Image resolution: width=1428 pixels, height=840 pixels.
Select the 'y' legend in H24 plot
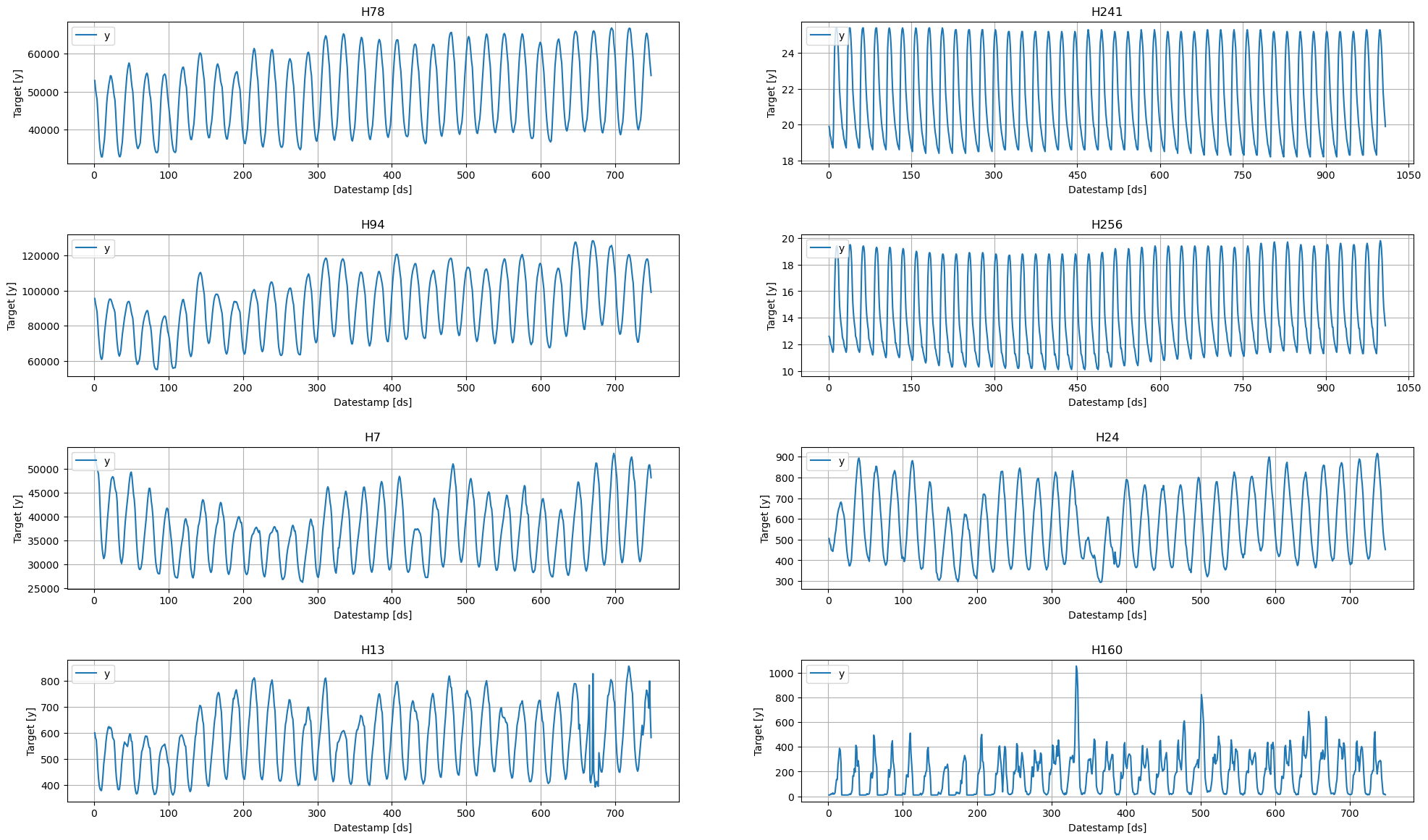827,461
